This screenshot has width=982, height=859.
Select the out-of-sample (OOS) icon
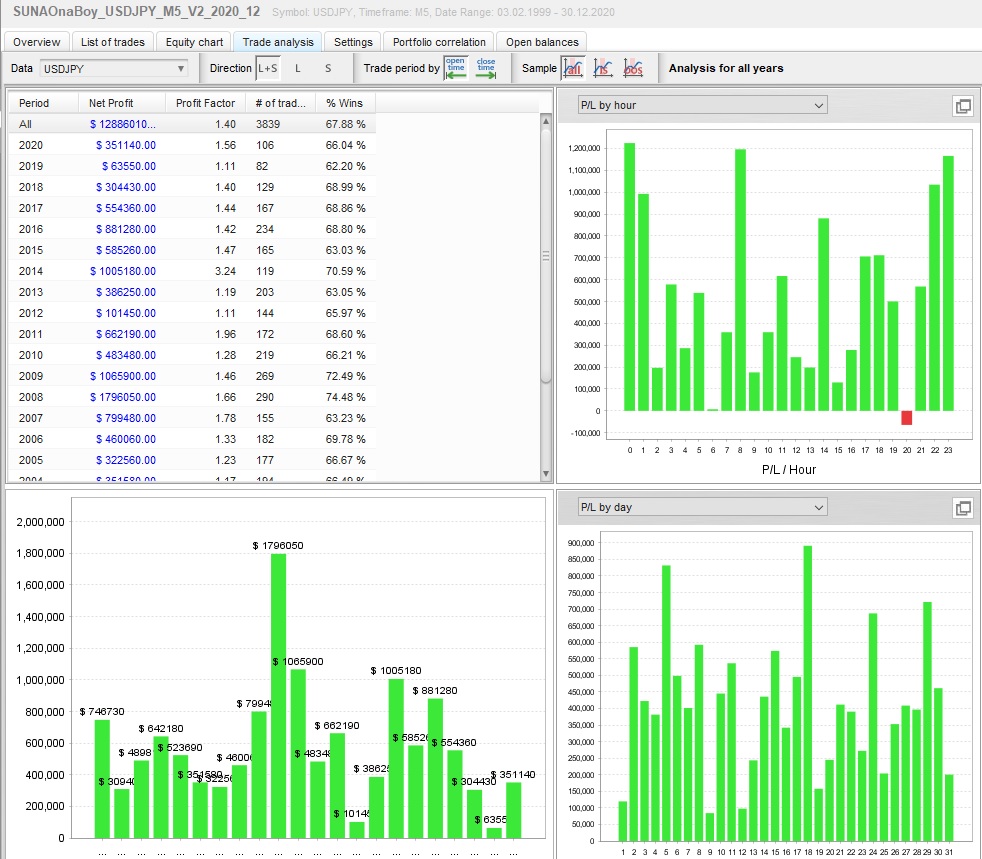pos(633,68)
